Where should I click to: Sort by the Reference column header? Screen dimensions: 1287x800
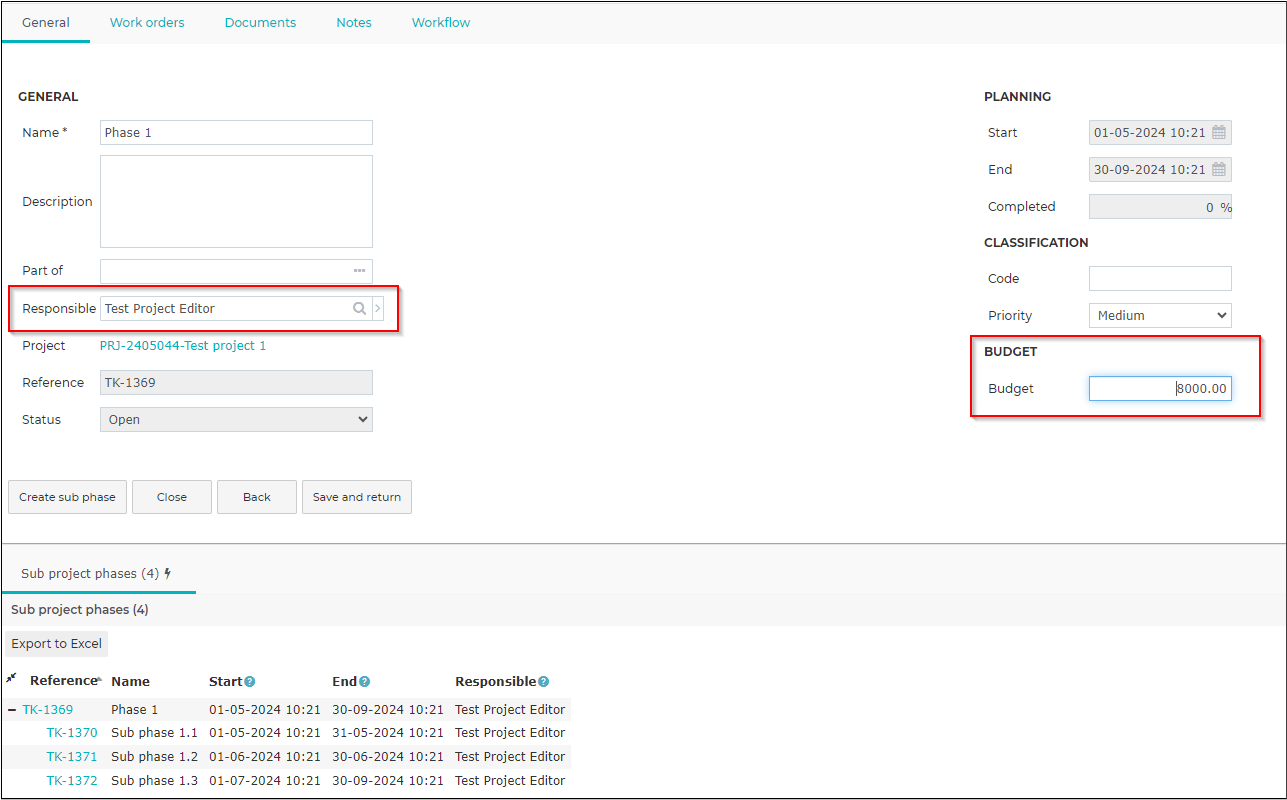(64, 681)
